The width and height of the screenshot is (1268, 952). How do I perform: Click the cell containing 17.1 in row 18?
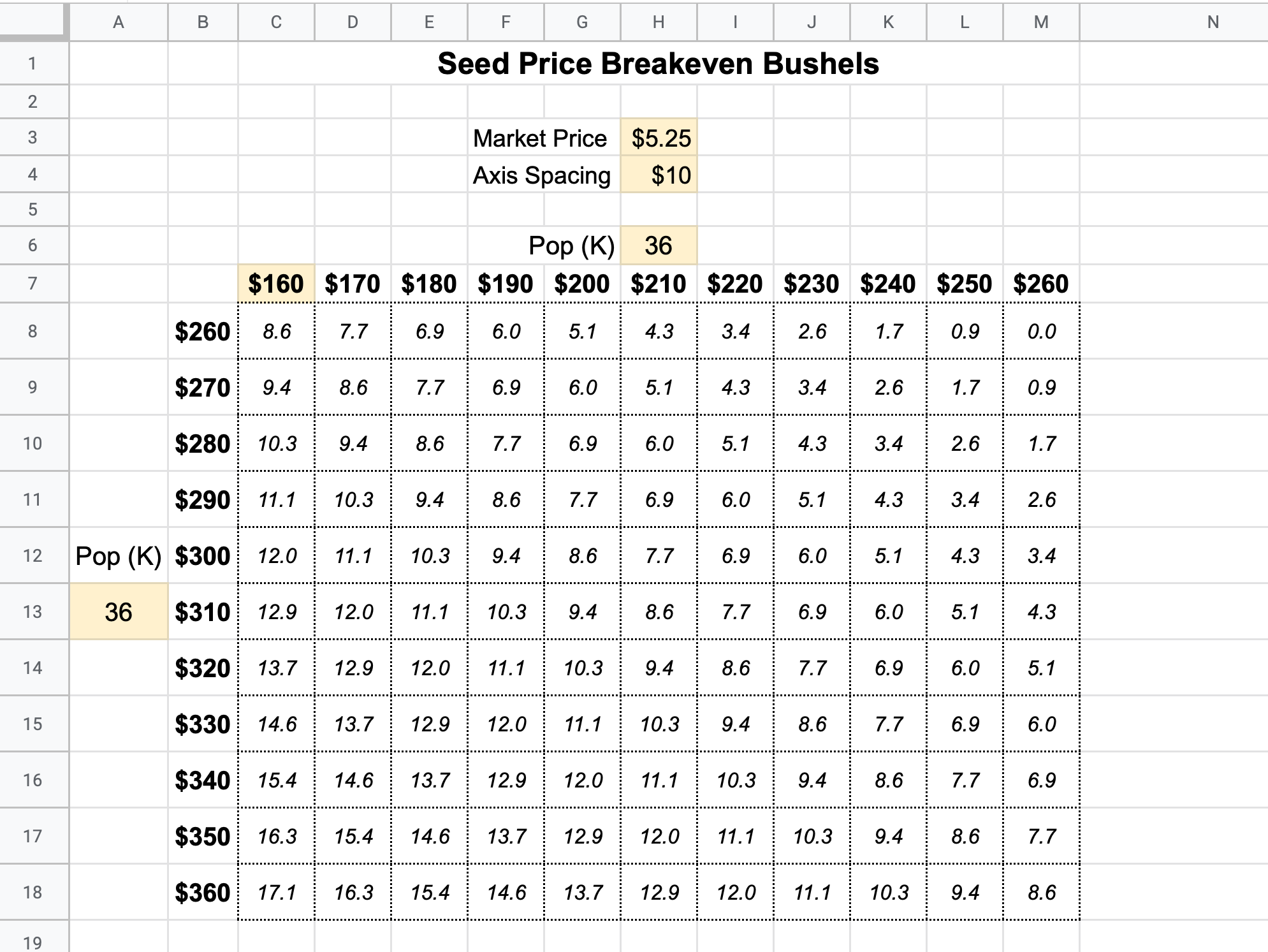[275, 892]
